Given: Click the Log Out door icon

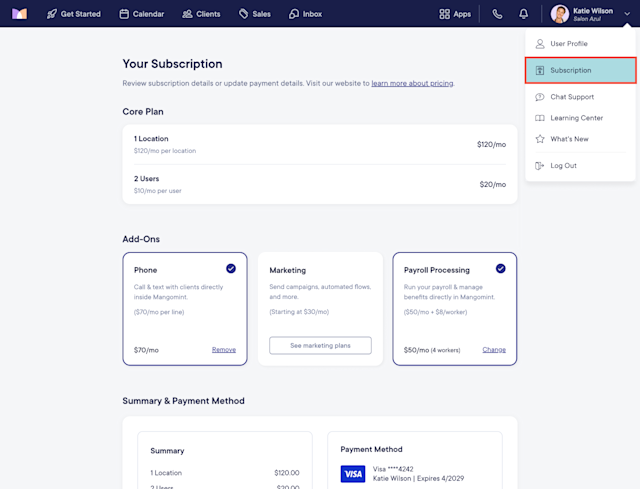Looking at the screenshot, I should [x=540, y=165].
